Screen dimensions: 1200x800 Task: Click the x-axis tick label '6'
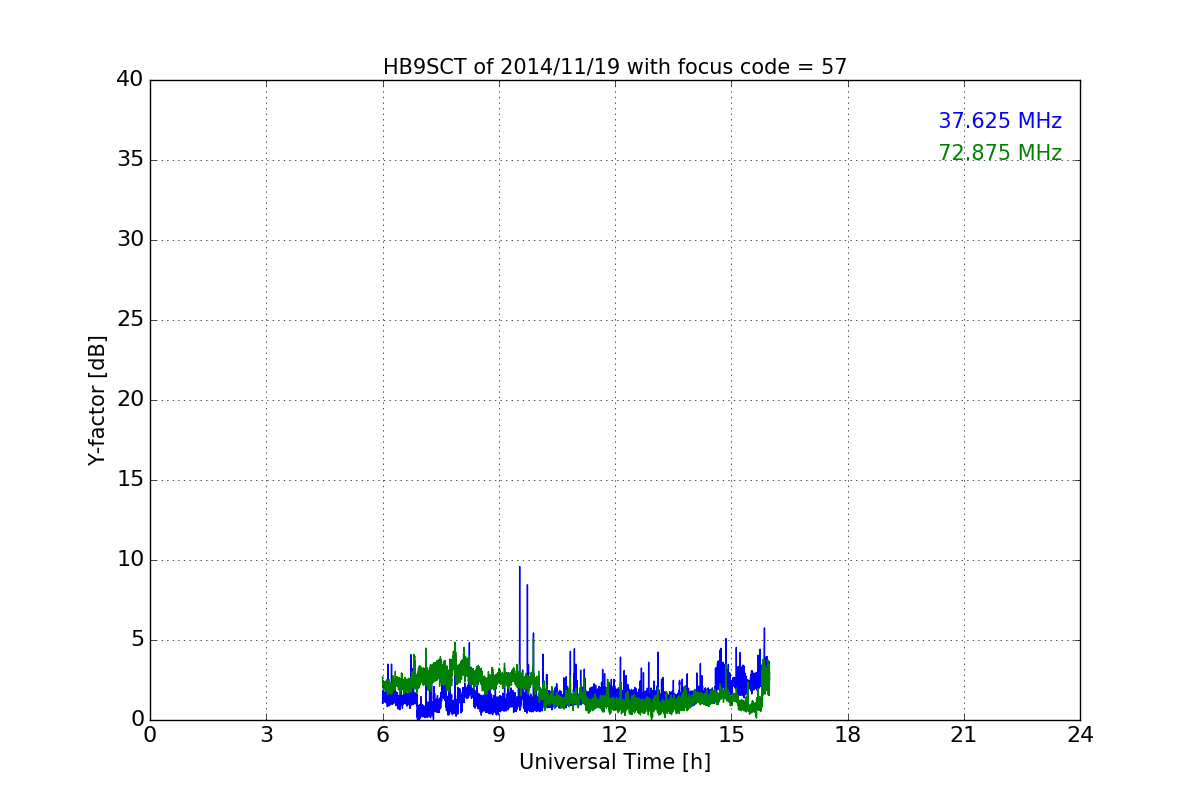coord(383,735)
